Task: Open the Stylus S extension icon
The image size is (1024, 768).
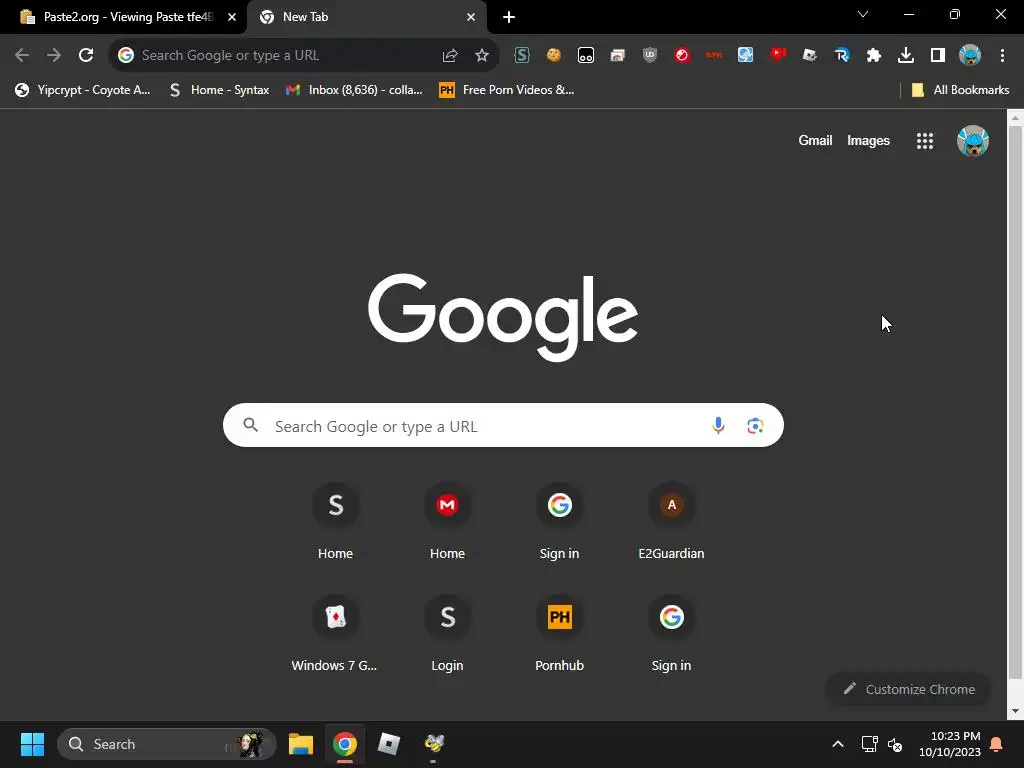Action: tap(522, 56)
